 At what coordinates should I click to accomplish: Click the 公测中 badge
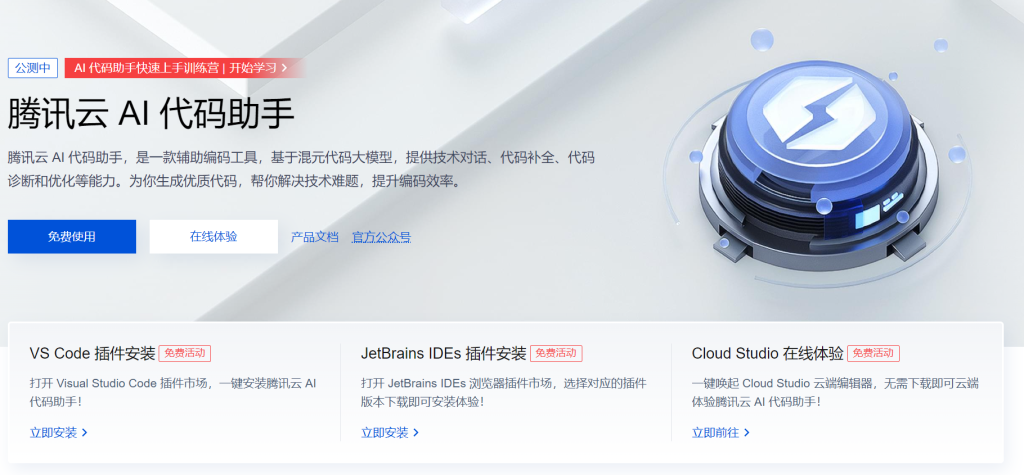[x=33, y=68]
